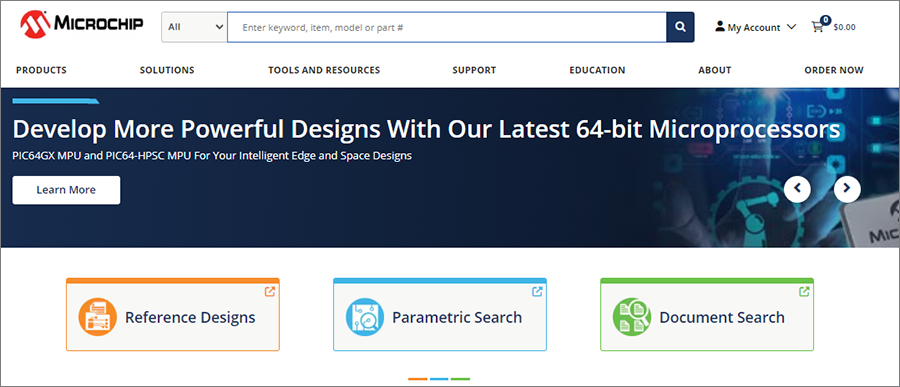
Task: Open the PRODUCTS menu
Action: coord(41,70)
